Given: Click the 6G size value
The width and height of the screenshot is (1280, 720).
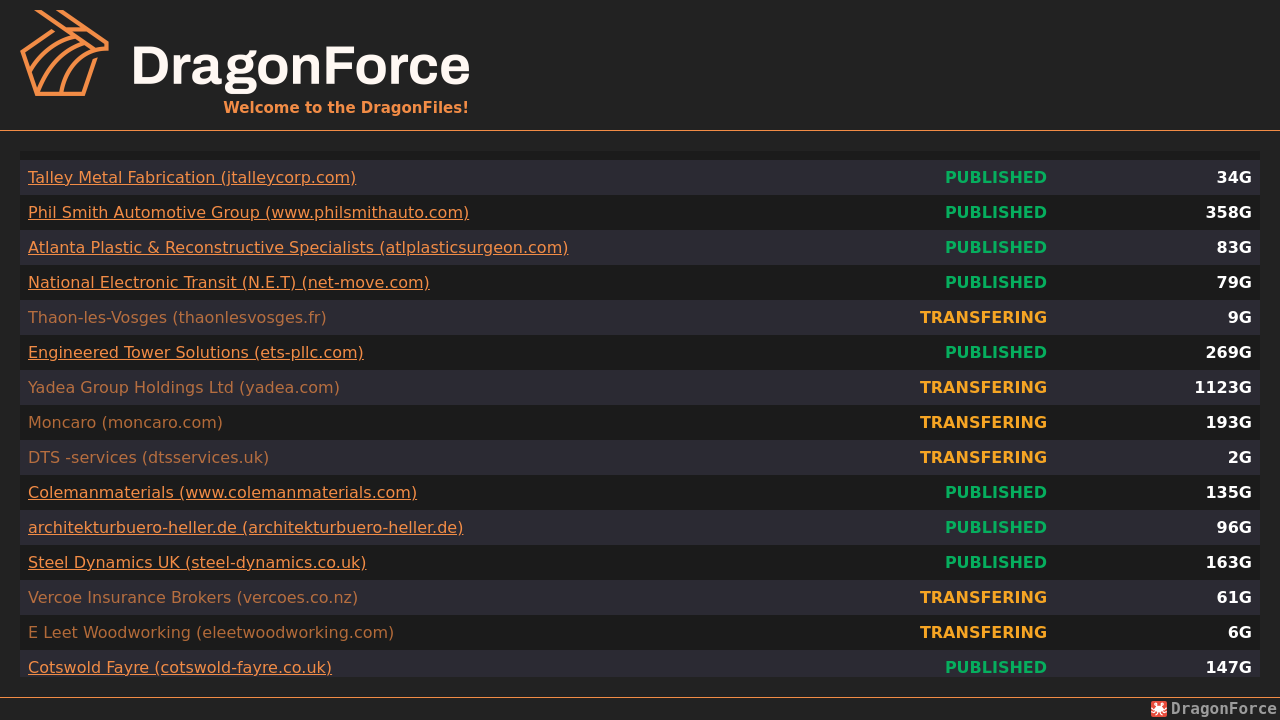Looking at the screenshot, I should pyautogui.click(x=1240, y=632).
